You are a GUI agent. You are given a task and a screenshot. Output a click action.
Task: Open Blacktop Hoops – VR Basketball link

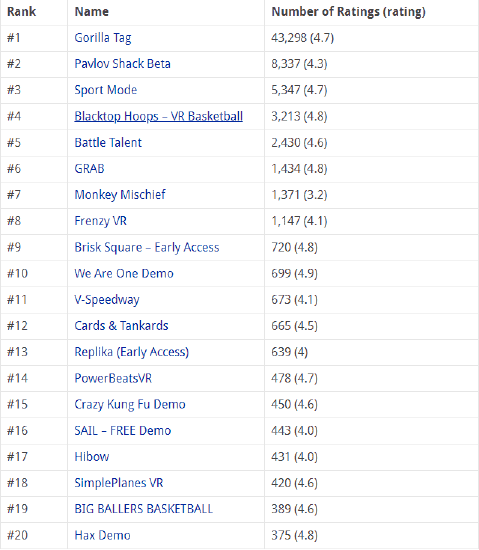[x=158, y=116]
